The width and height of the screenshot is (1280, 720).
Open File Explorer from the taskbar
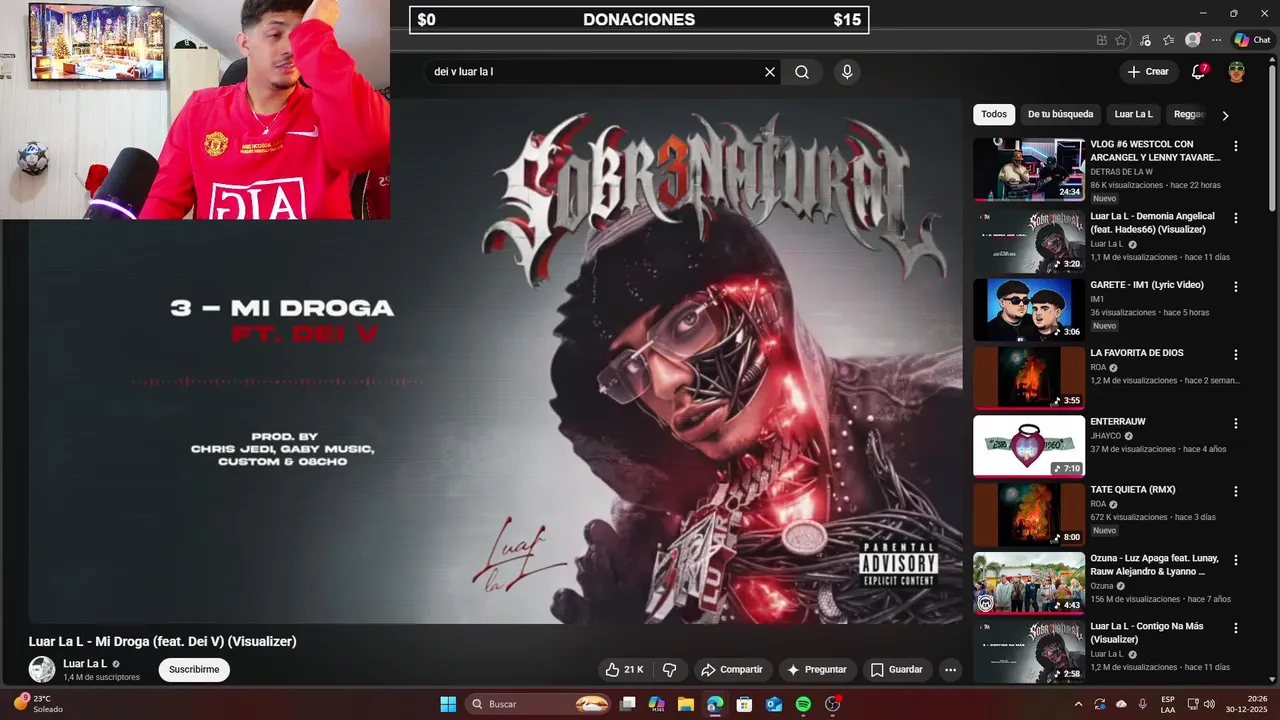tap(686, 704)
